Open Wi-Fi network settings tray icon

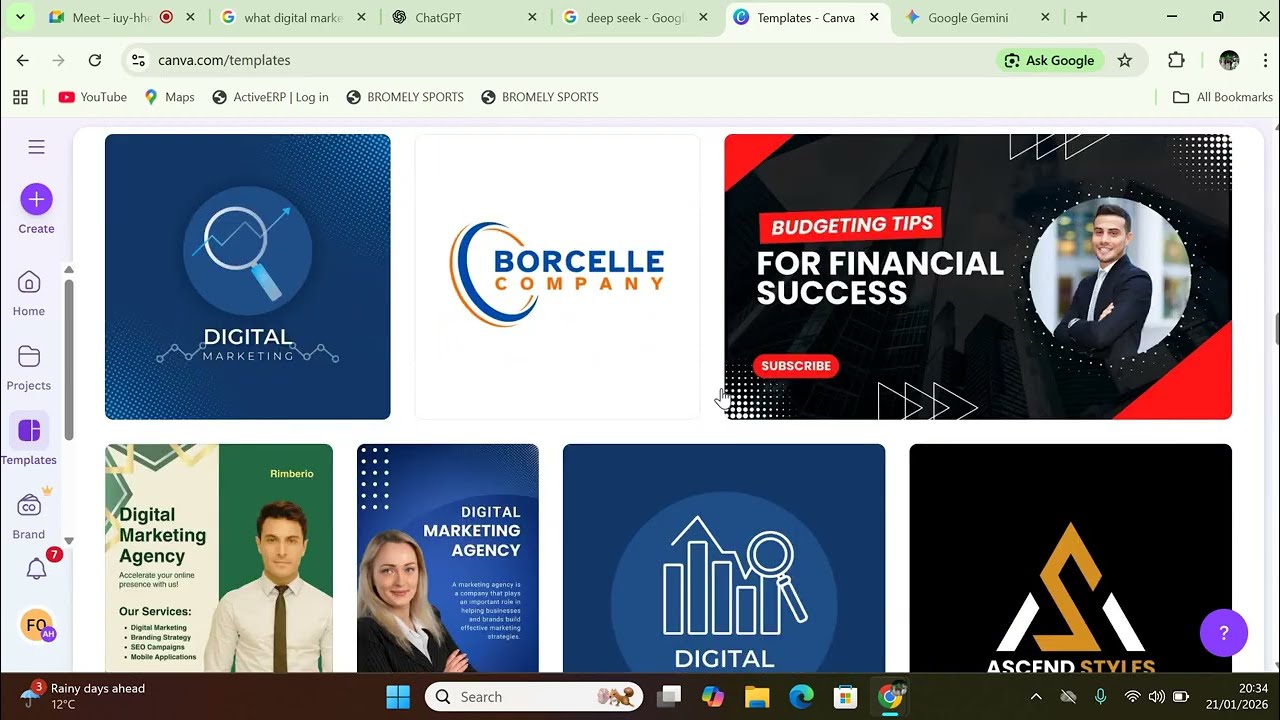coord(1132,697)
